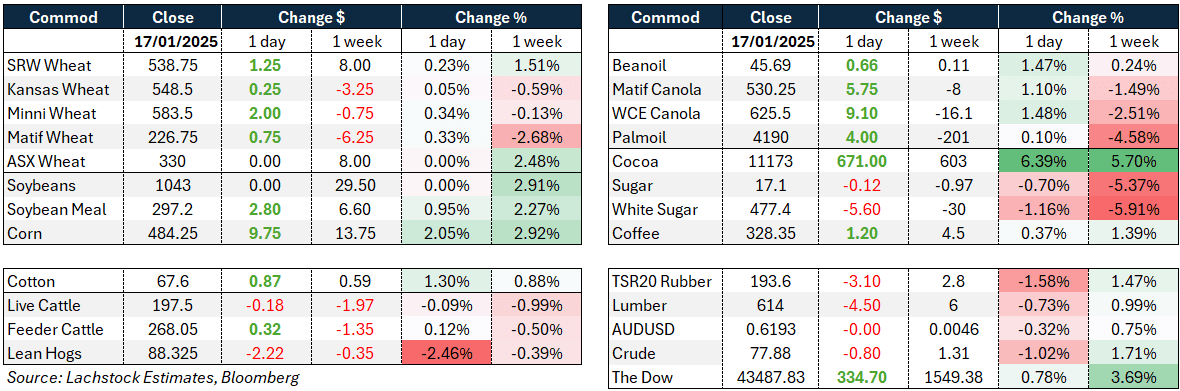
Task: Click the Source: Lachstock Estimates, Bloomberg text
Action: (151, 377)
